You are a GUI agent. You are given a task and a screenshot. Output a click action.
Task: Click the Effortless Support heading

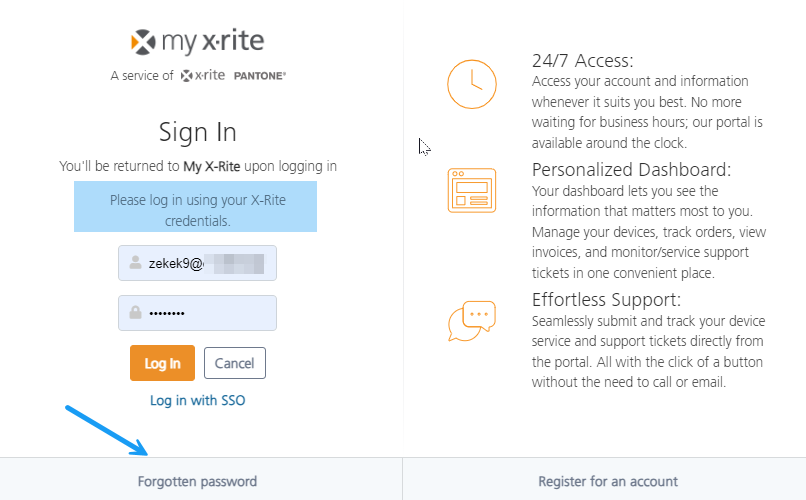[x=607, y=299]
